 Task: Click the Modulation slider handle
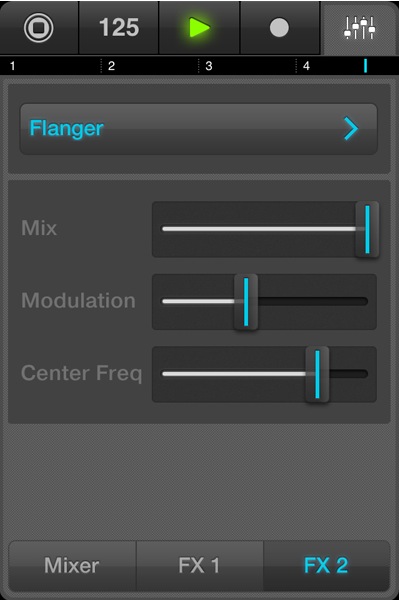point(246,302)
